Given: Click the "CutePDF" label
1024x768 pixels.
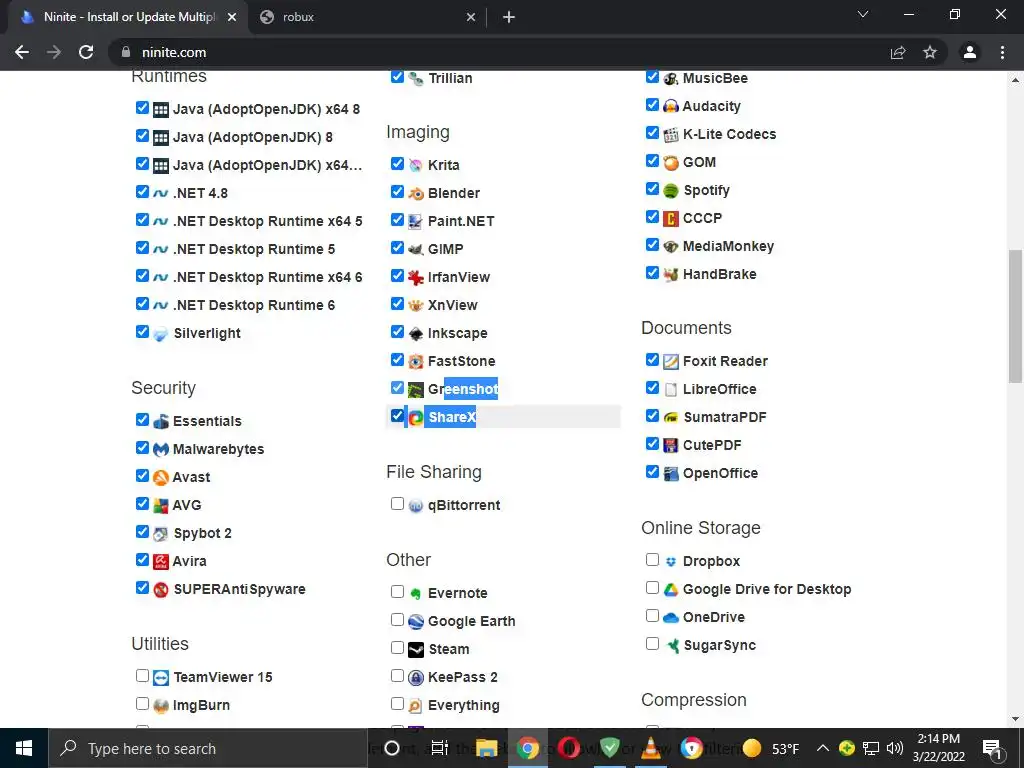Looking at the screenshot, I should tap(712, 445).
